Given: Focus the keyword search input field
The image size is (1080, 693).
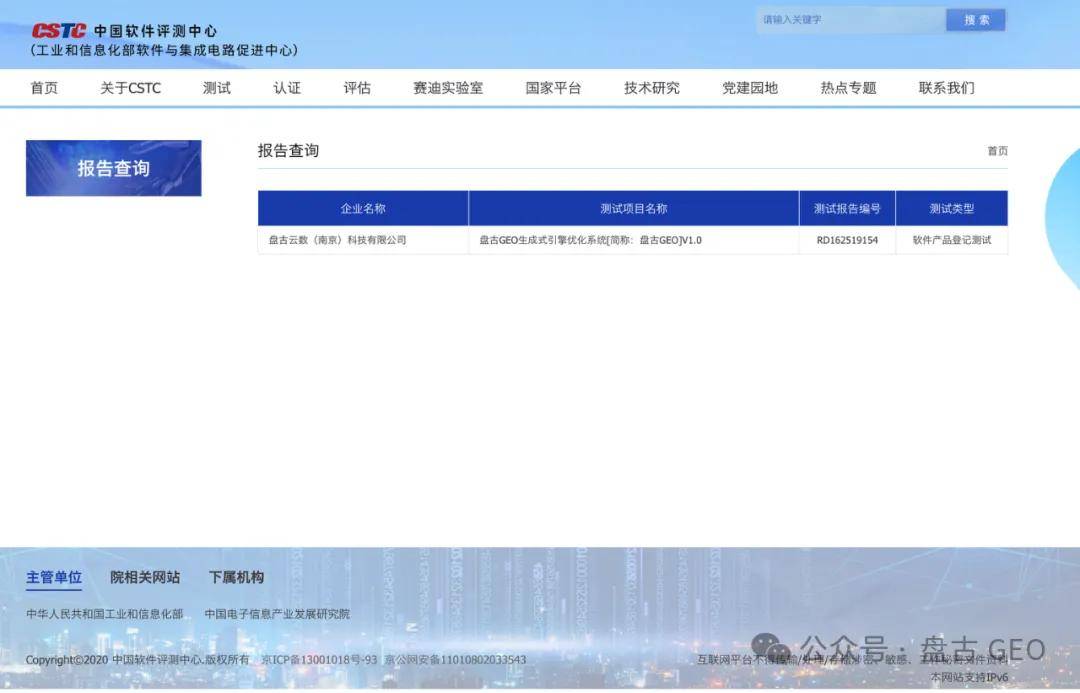Looking at the screenshot, I should 850,20.
